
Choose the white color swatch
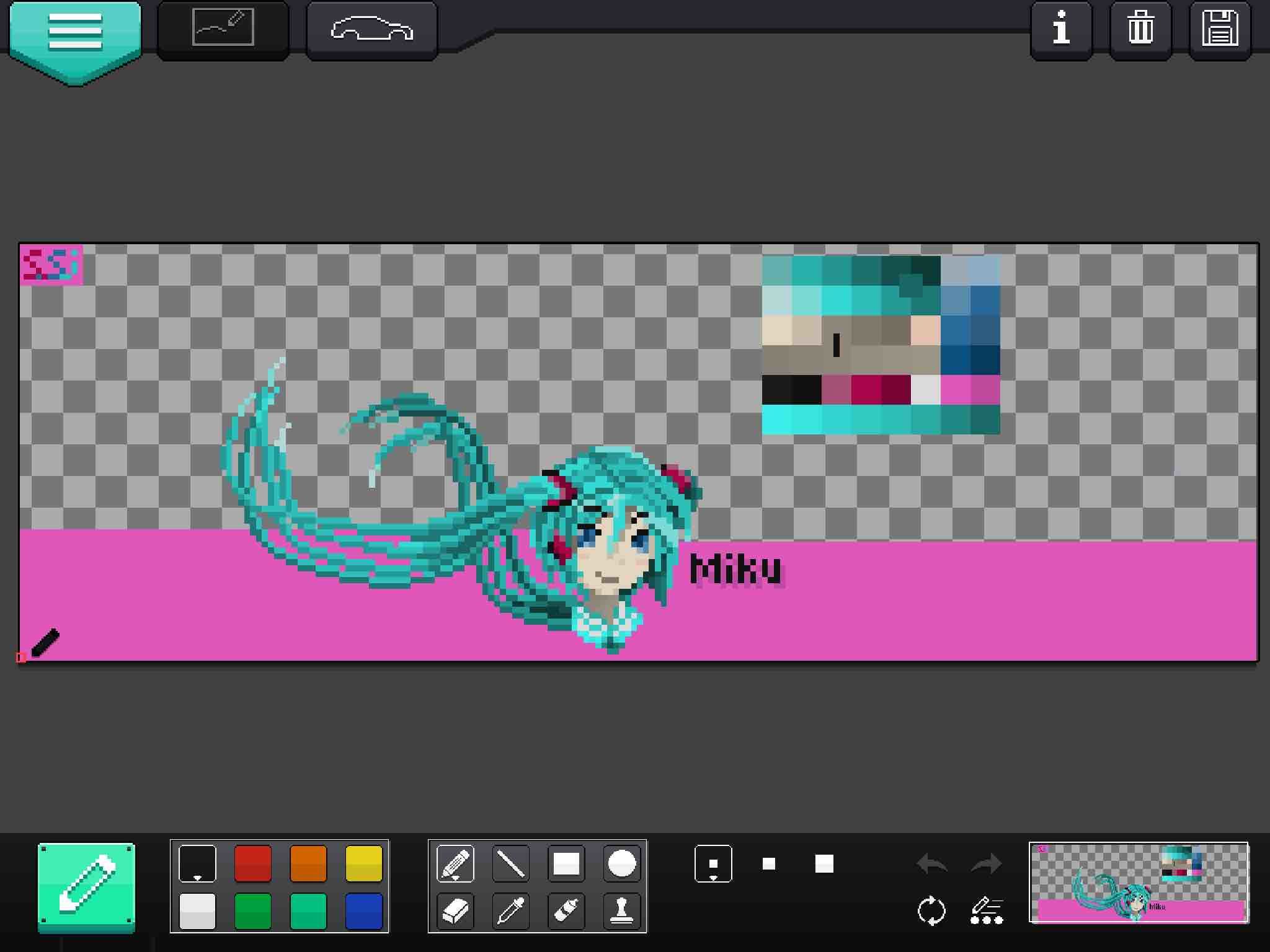coord(197,911)
